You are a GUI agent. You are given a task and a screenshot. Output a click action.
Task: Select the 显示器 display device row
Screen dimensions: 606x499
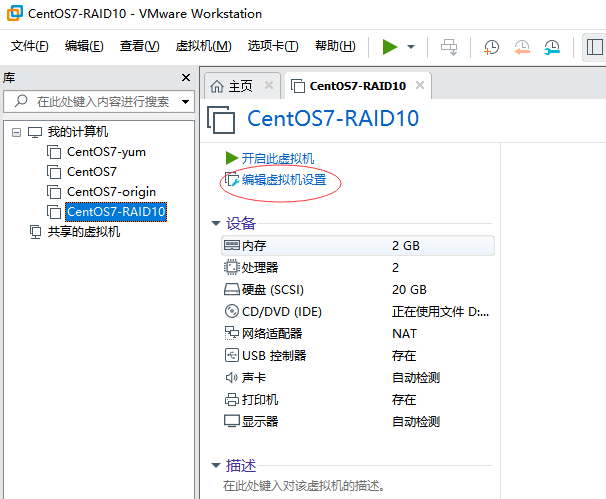[357, 422]
